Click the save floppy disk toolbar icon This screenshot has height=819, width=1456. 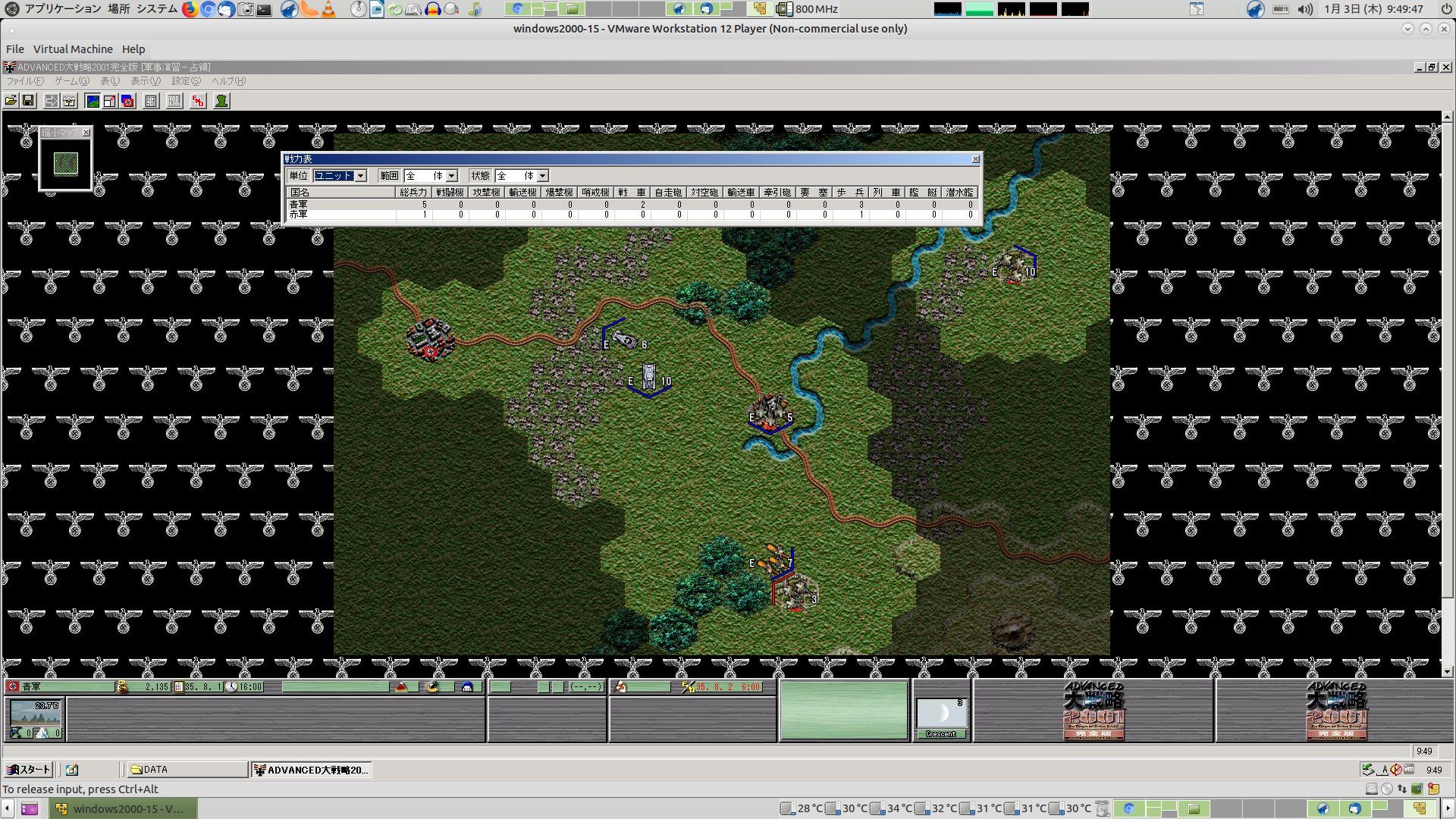click(x=28, y=101)
